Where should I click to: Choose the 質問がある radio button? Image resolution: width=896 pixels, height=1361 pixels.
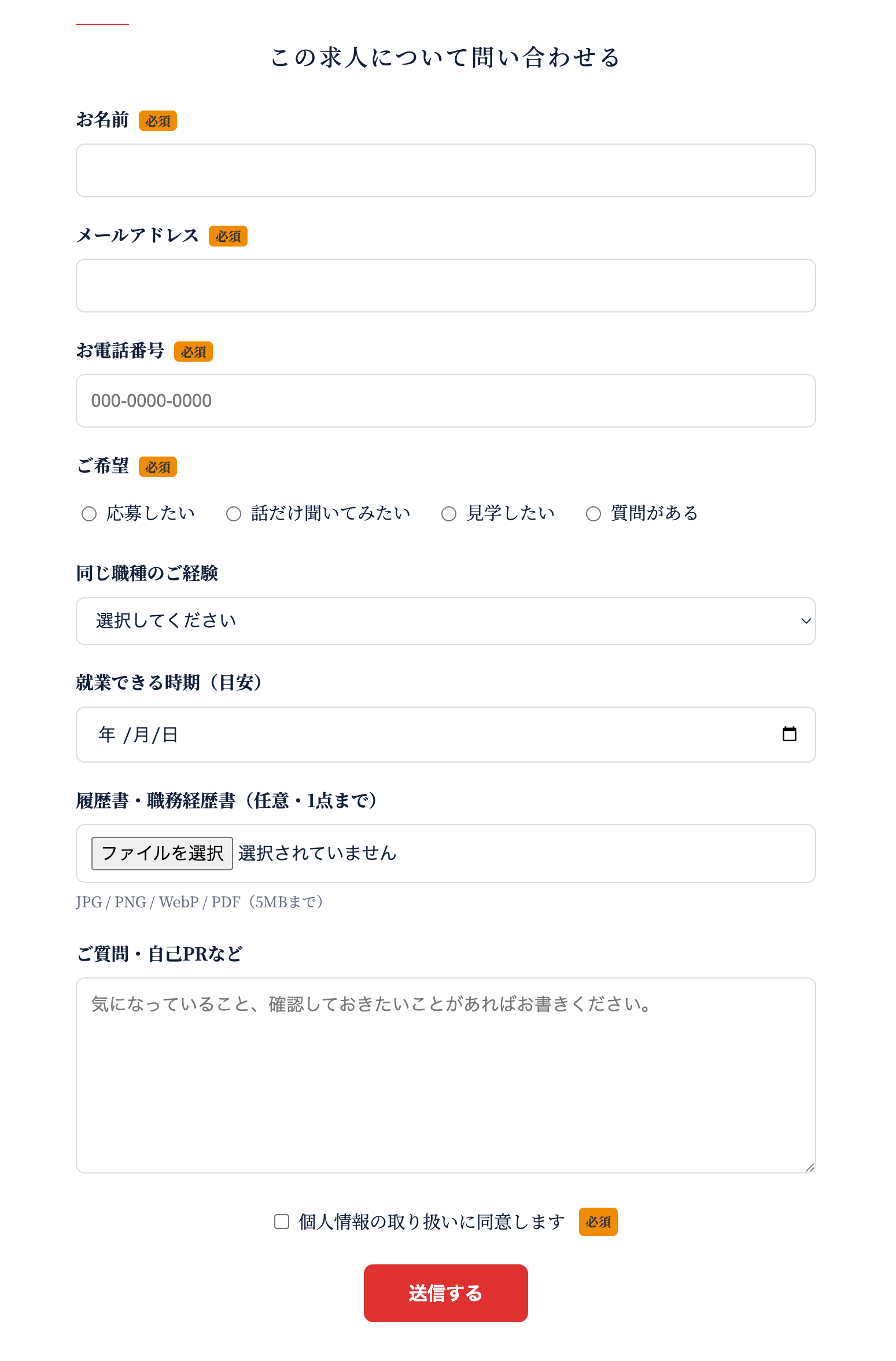click(x=593, y=514)
